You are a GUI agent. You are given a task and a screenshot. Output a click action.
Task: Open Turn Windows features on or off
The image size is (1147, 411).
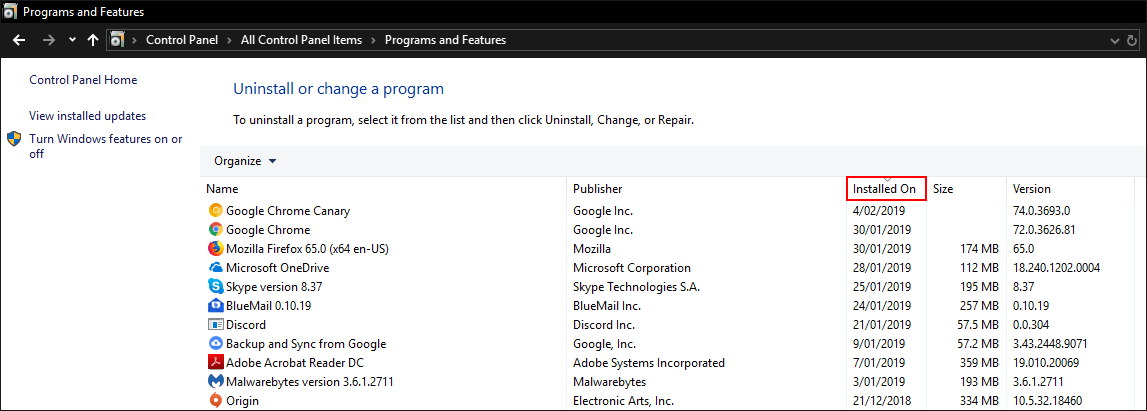click(106, 146)
